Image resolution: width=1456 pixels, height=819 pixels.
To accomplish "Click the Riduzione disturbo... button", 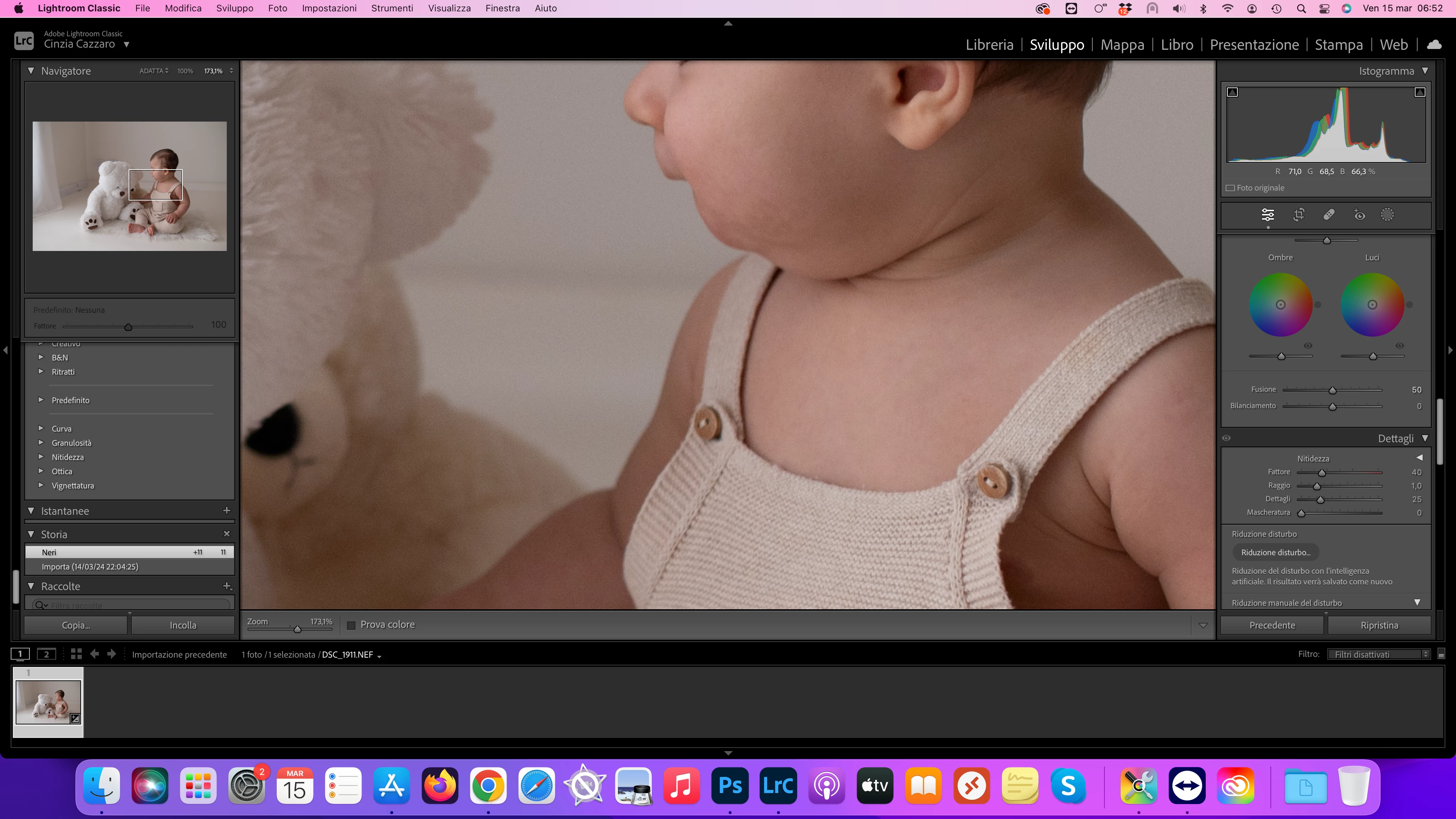I will click(x=1275, y=552).
